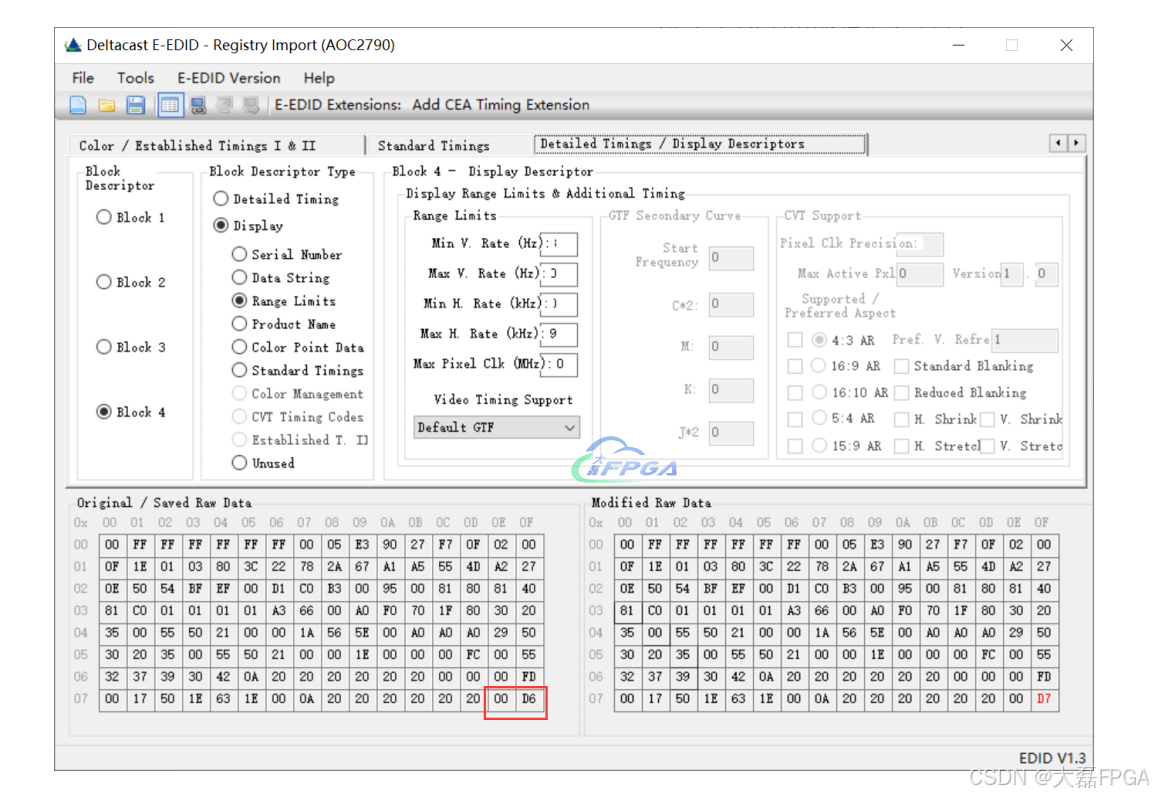Click the Max H. Rate (kHz) field
This screenshot has height=797, width=1153.
(x=559, y=334)
